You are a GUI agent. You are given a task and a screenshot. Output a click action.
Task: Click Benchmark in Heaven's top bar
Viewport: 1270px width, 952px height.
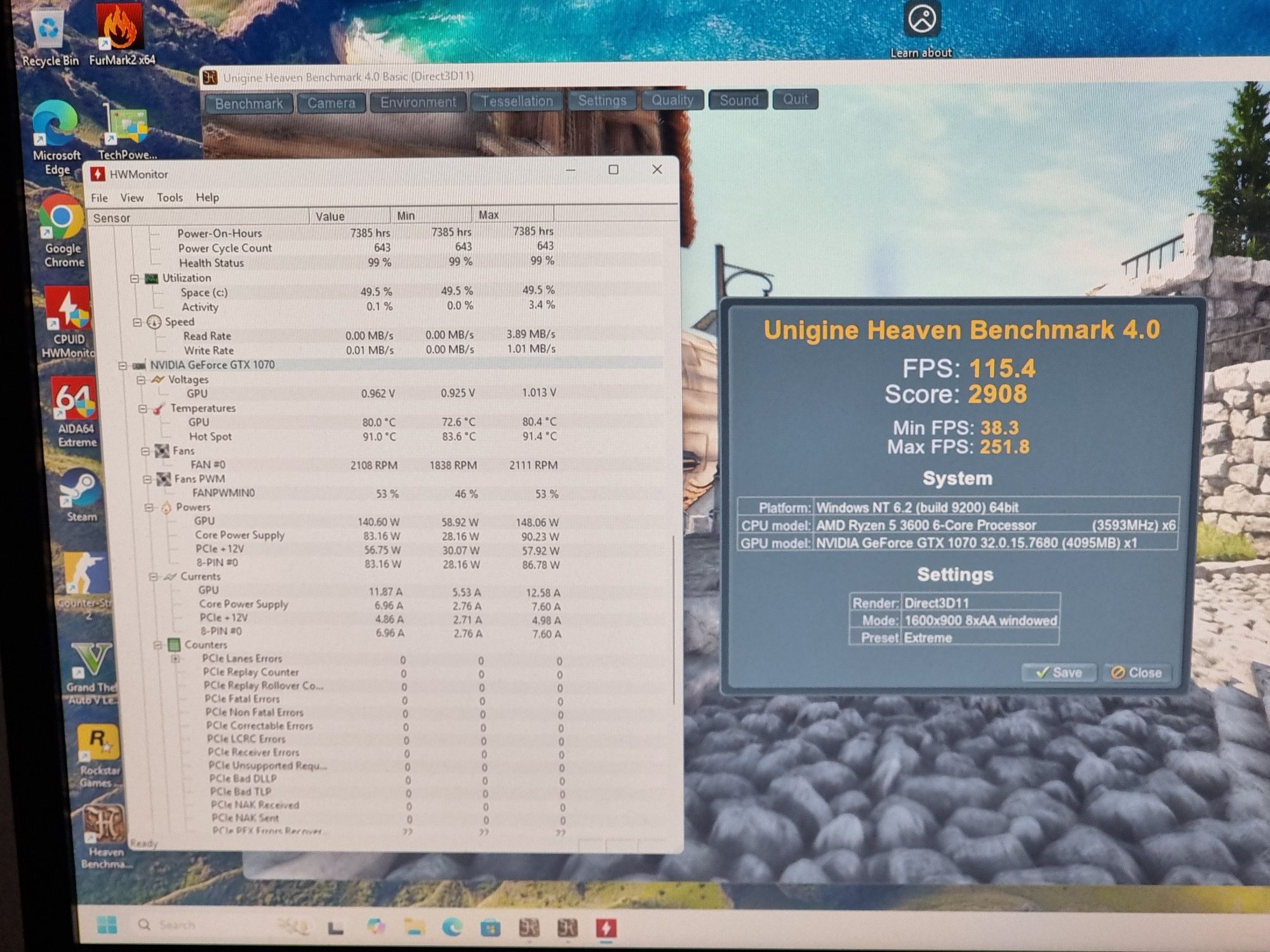(x=248, y=103)
